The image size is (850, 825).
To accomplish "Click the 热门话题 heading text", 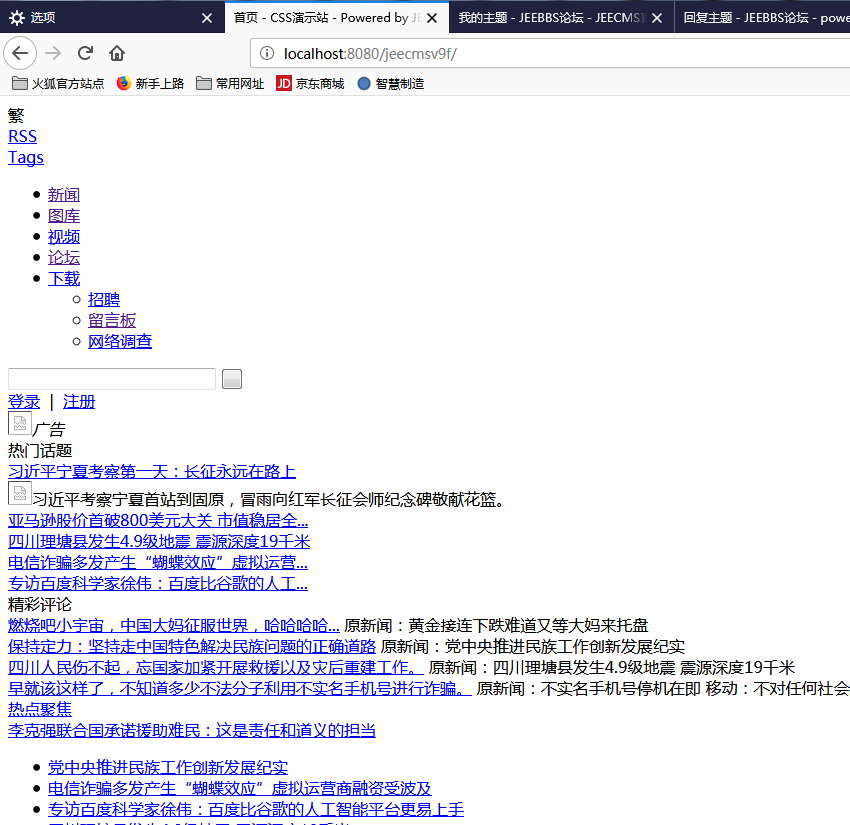I will [x=40, y=450].
